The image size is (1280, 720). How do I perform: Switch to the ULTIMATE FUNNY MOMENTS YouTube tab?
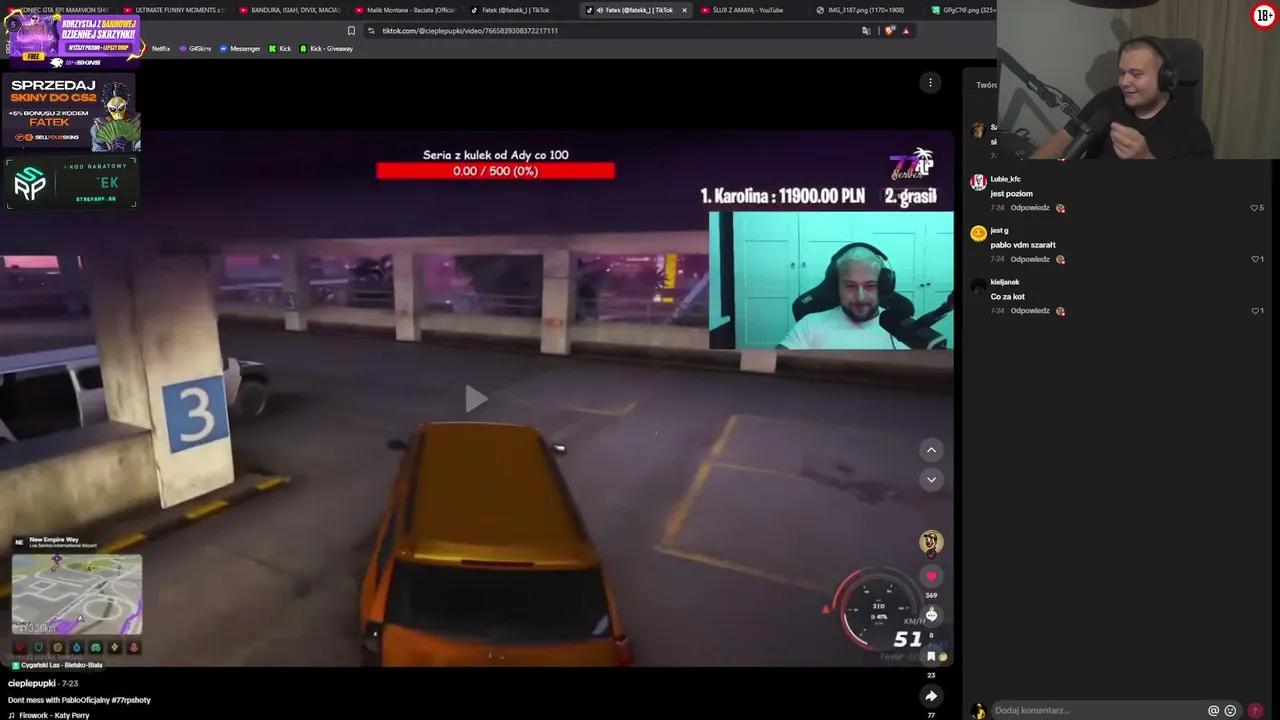tap(174, 10)
